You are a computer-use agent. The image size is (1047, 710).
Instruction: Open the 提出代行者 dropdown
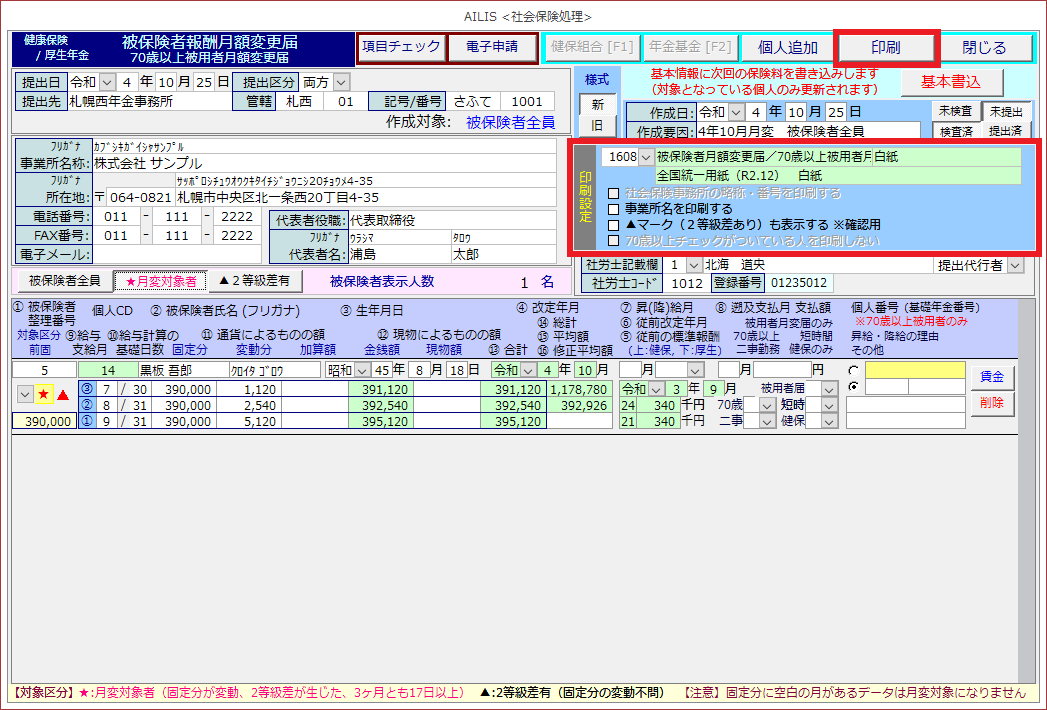[x=1015, y=265]
